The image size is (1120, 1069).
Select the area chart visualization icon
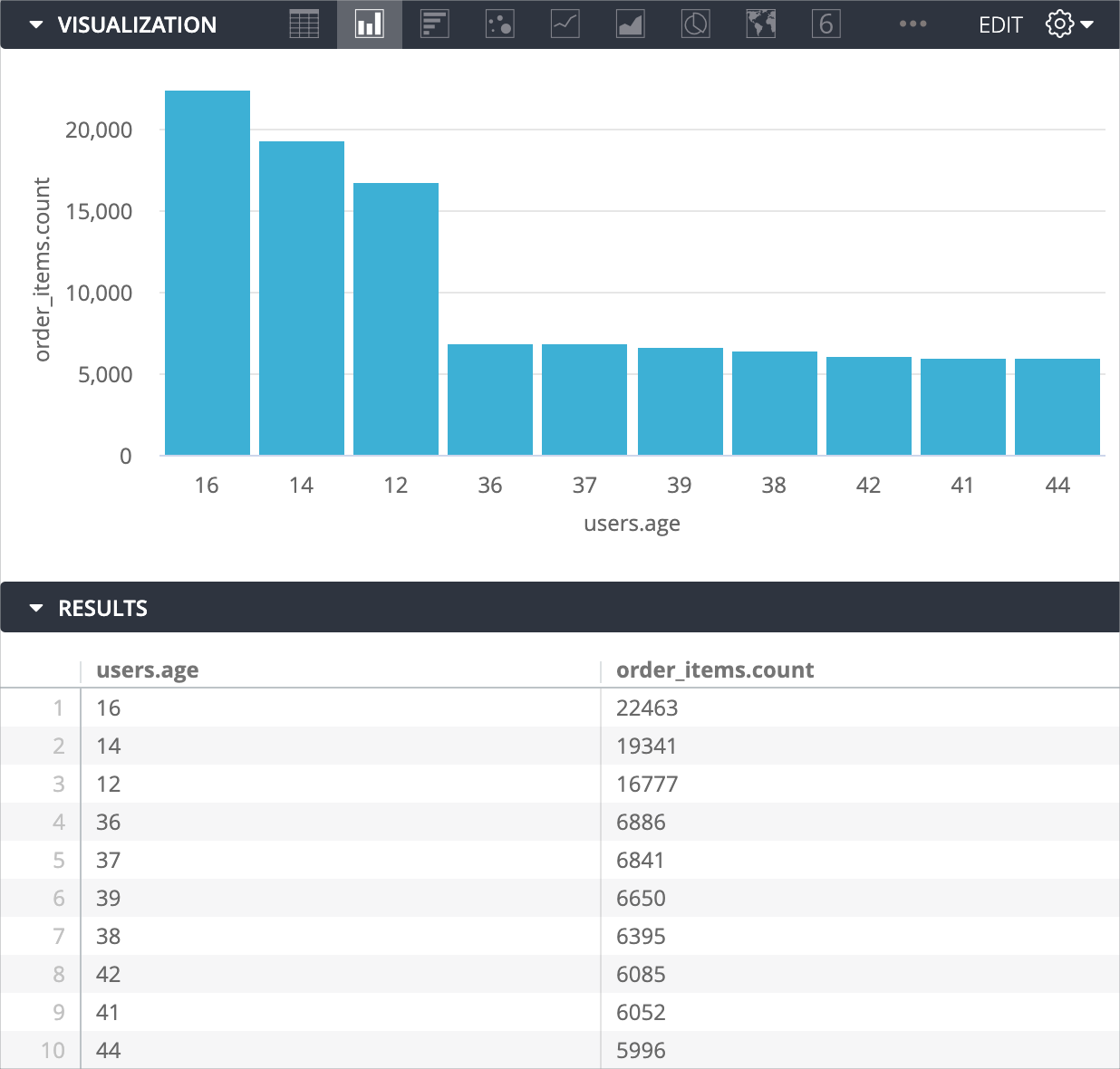tap(631, 24)
